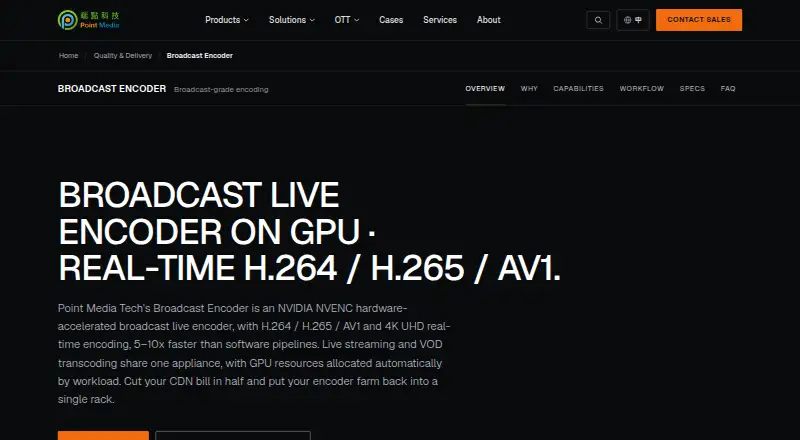Click the BROADCAST ENCODER section title
Image resolution: width=800 pixels, height=440 pixels.
click(112, 89)
